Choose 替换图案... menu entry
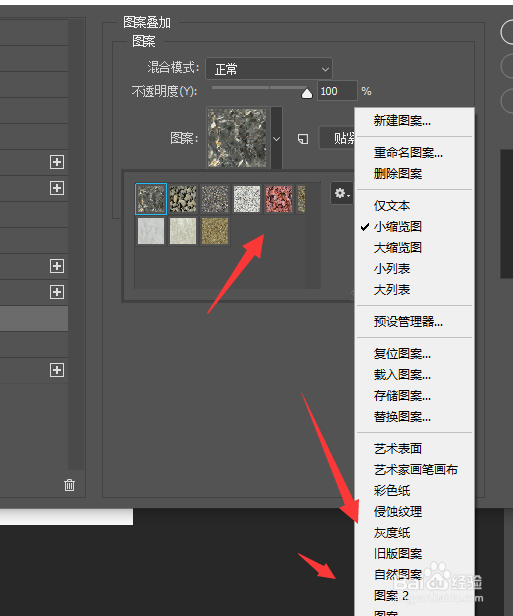 click(402, 416)
